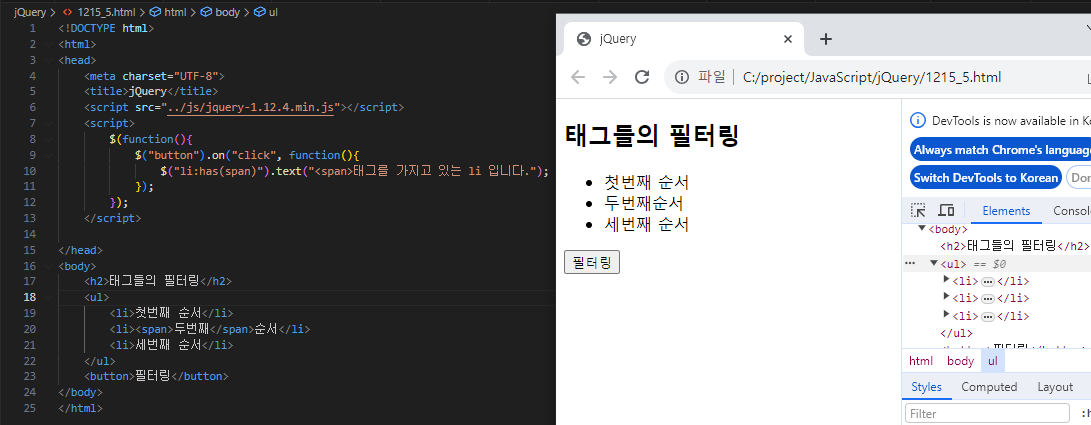Select body symbol in VS Code breadcrumb
This screenshot has width=1091, height=425.
pos(220,13)
